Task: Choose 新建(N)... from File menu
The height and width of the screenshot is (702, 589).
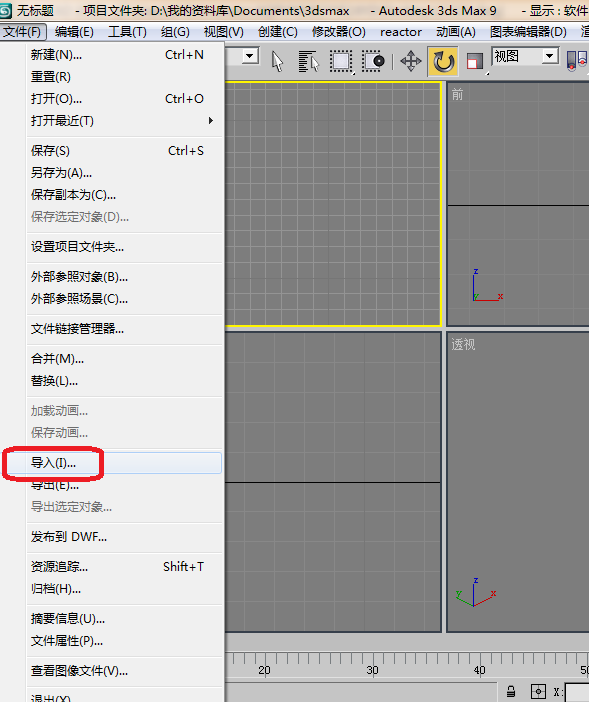Action: (124, 55)
